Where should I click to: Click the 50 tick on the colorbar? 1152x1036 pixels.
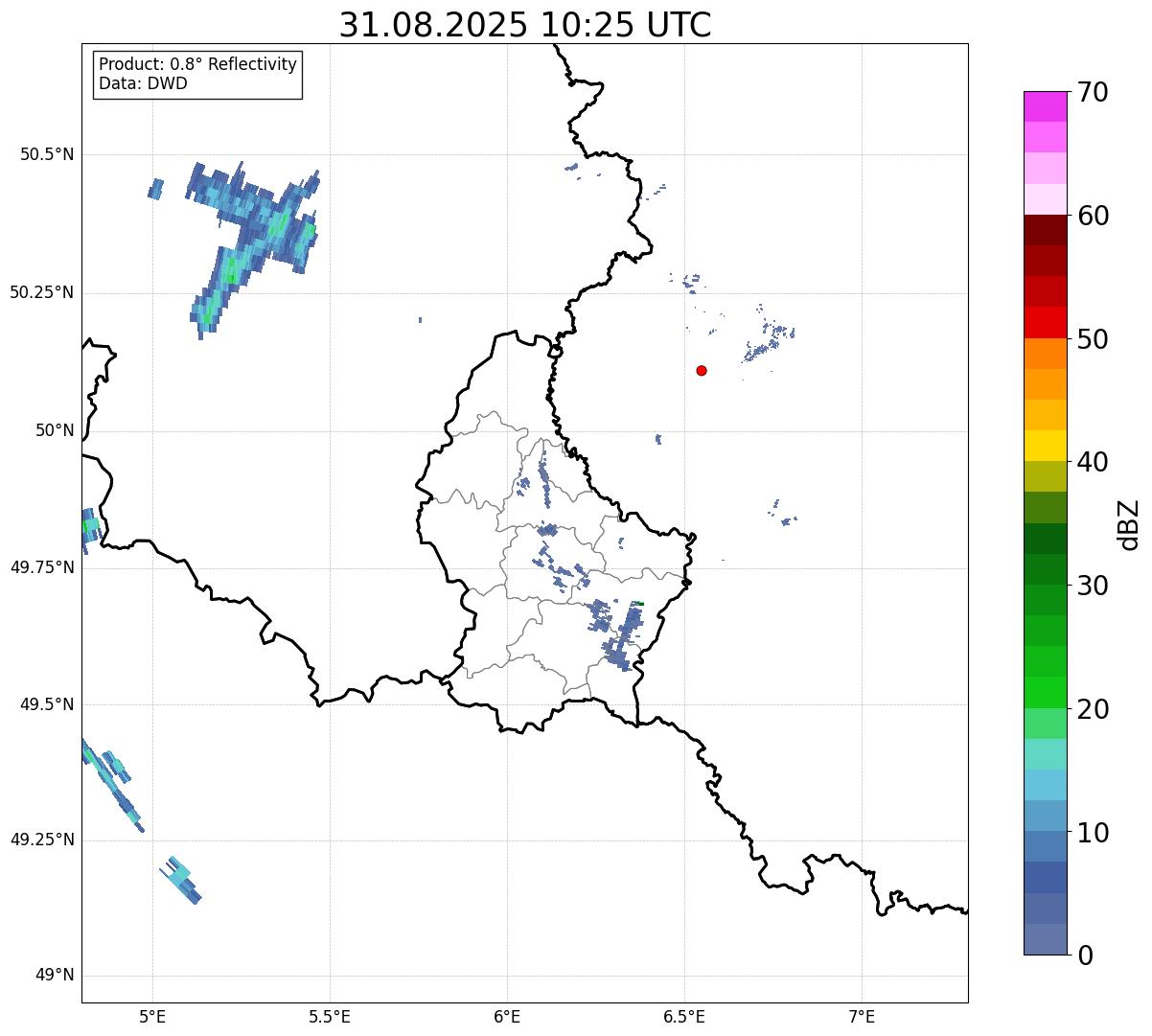[1093, 339]
